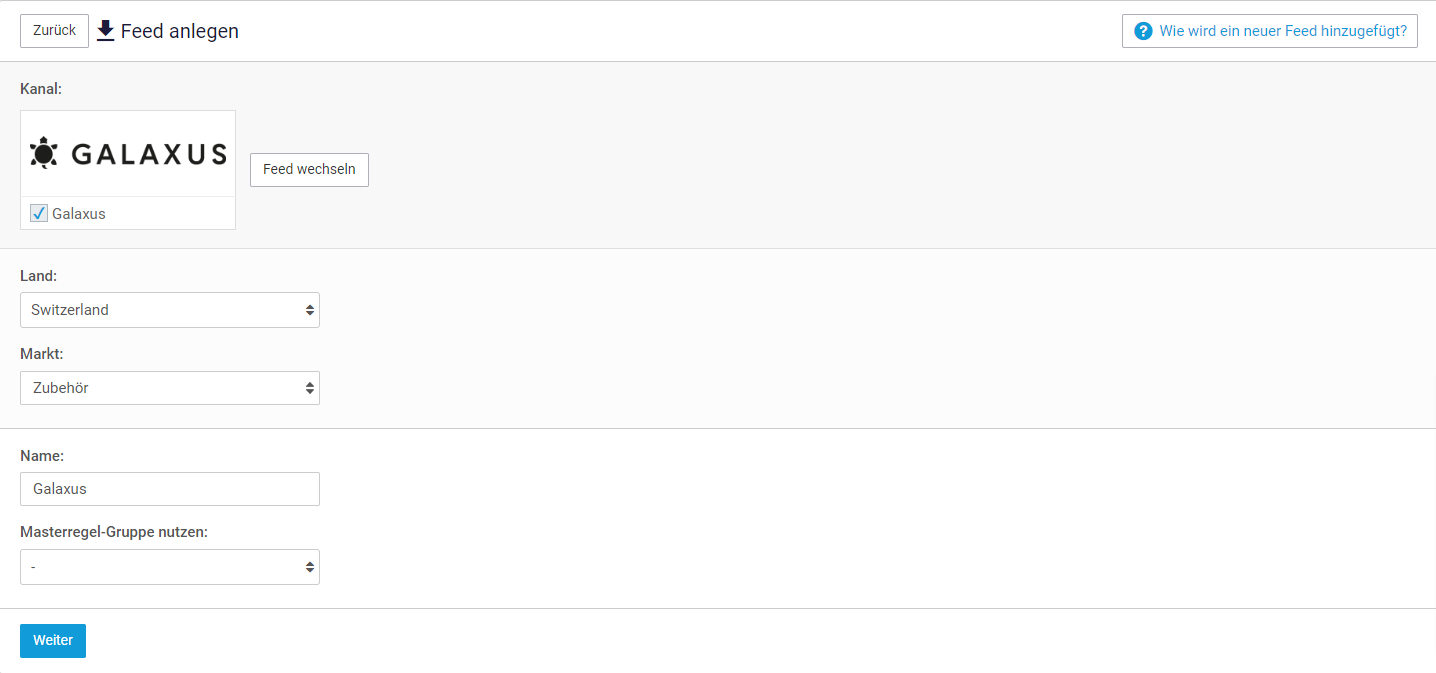The height and width of the screenshot is (673, 1436).
Task: Click the Name field label
Action: (42, 455)
